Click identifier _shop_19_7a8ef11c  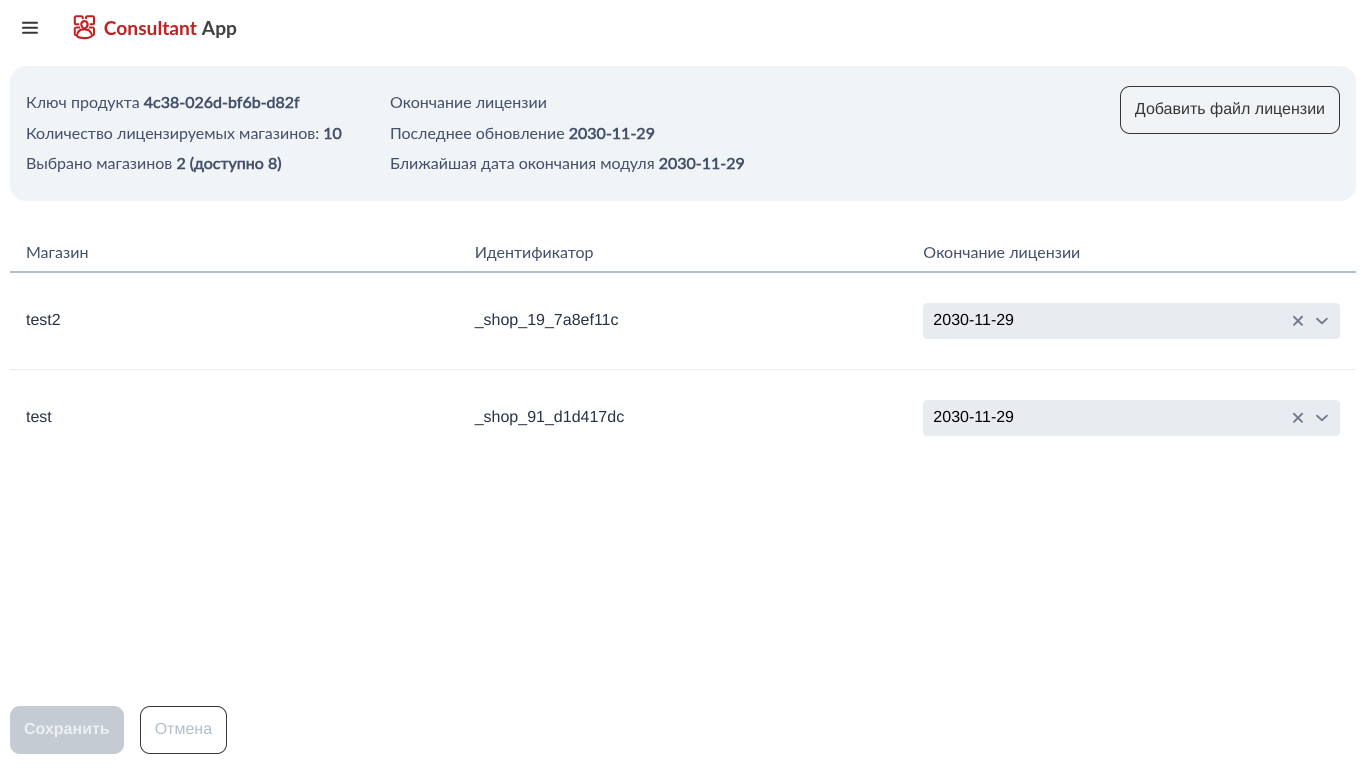(x=546, y=320)
